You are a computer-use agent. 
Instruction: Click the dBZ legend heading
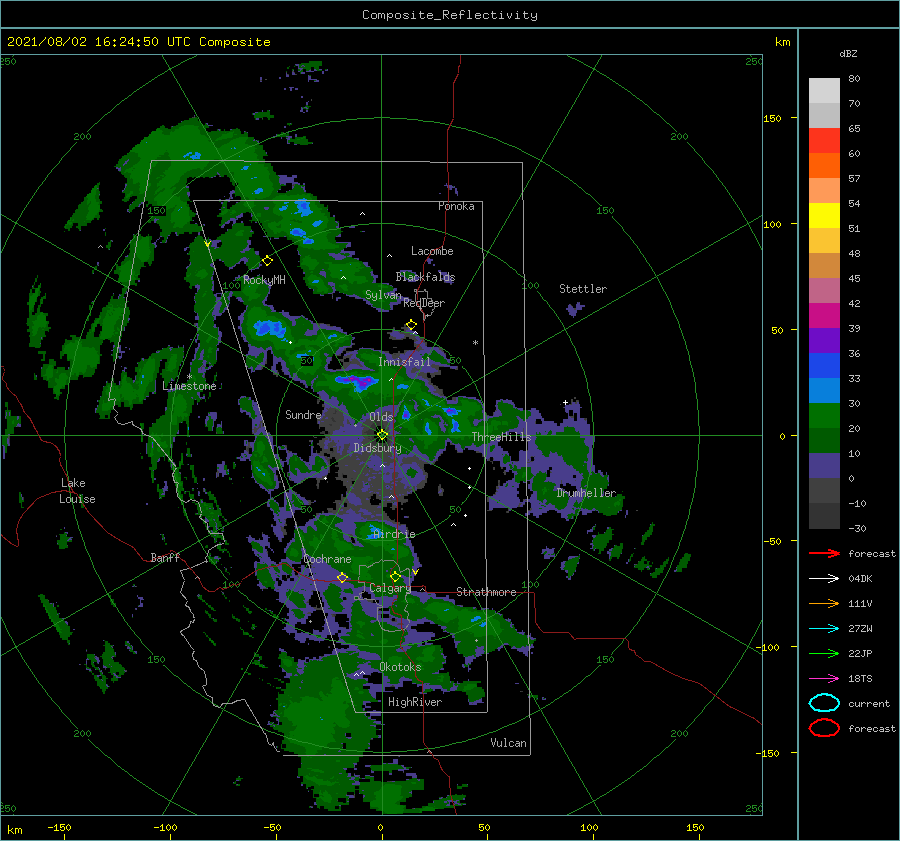[848, 53]
